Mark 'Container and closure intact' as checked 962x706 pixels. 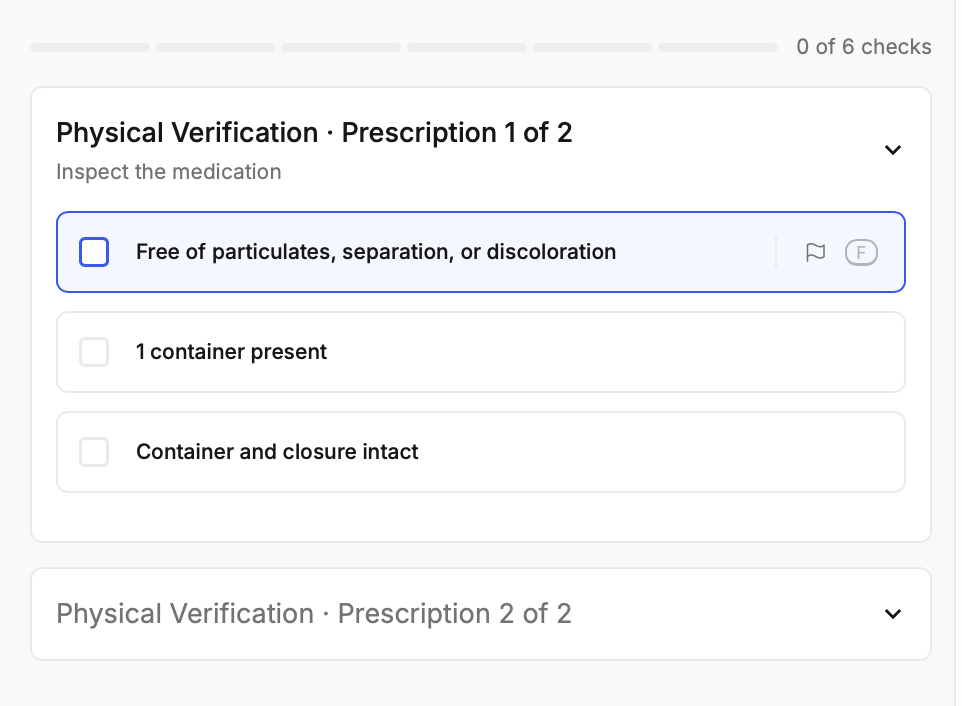pyautogui.click(x=94, y=452)
